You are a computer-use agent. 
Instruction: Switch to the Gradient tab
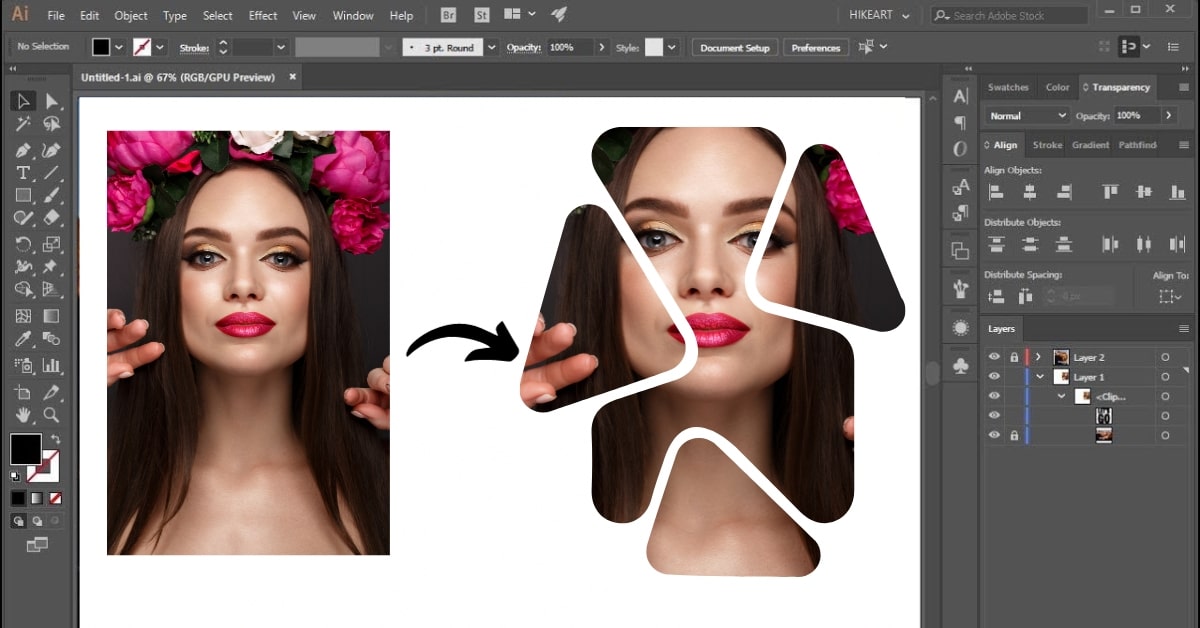pos(1090,145)
